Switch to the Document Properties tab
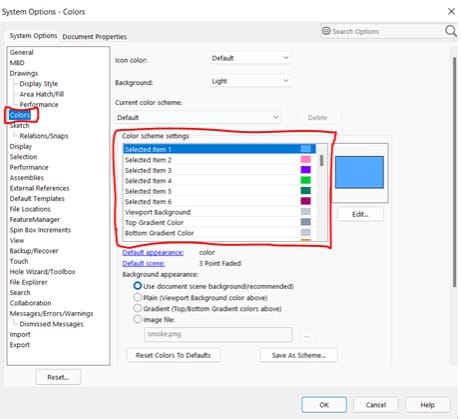461x419 pixels. point(94,37)
